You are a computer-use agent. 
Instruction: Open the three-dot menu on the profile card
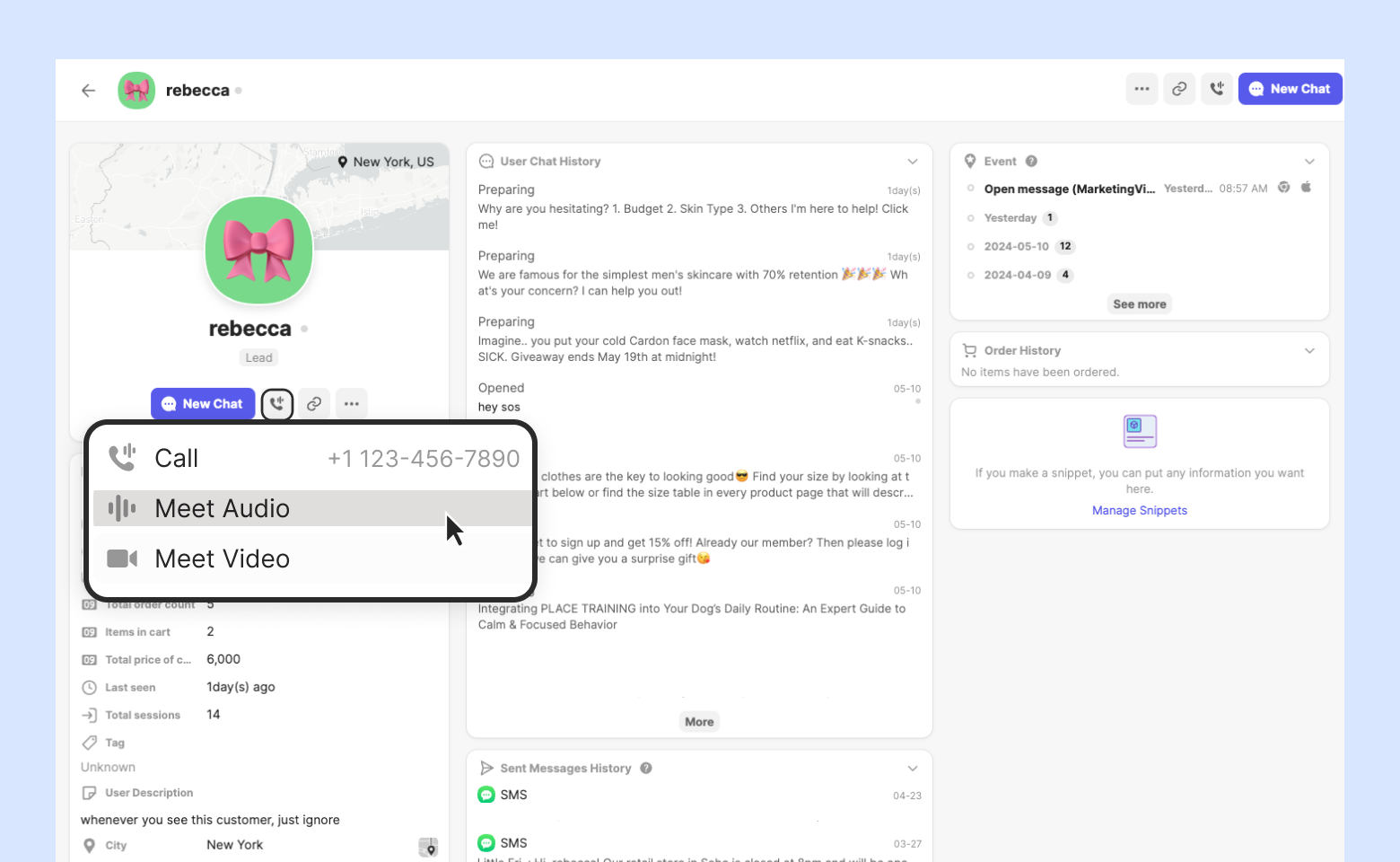pos(352,404)
